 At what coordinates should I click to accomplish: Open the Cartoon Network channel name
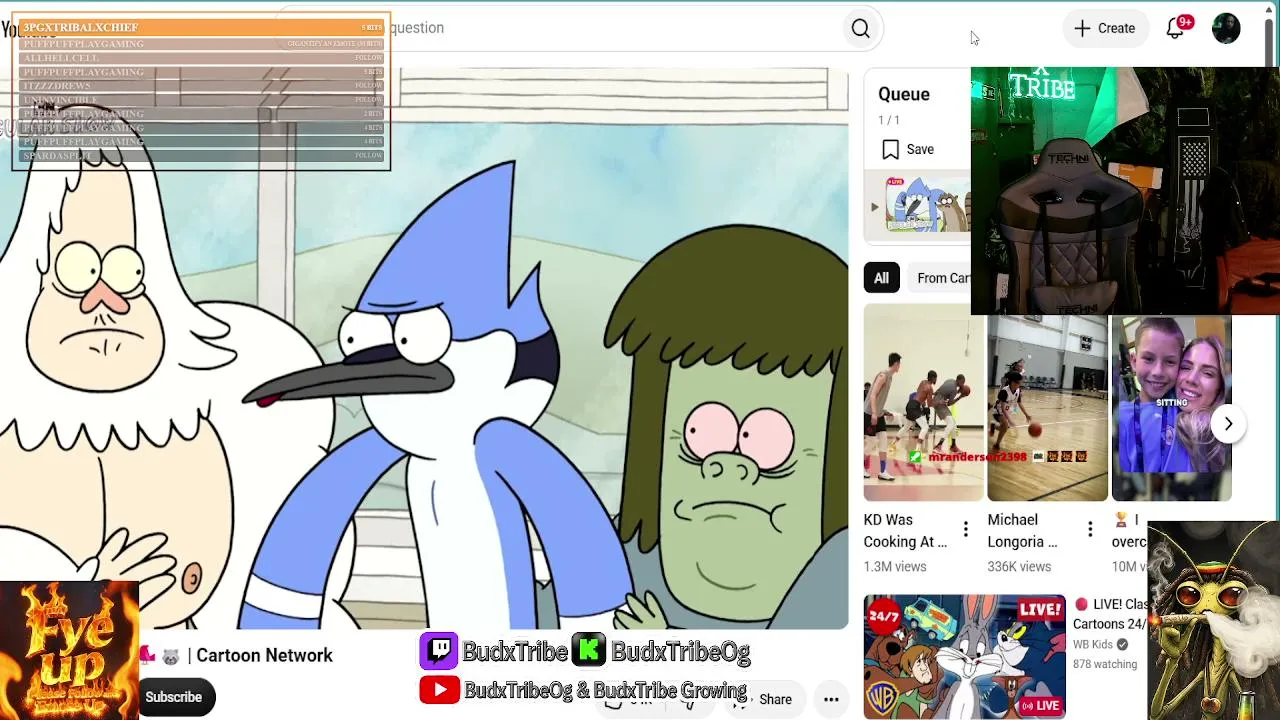coord(264,655)
